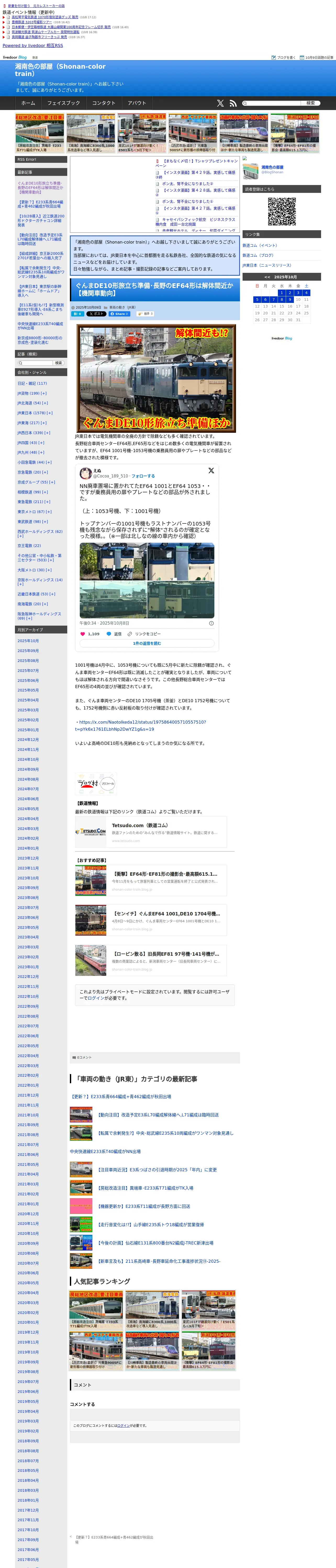Click the Facebook Share button
The width and height of the screenshot is (336, 1568).
click(120, 314)
